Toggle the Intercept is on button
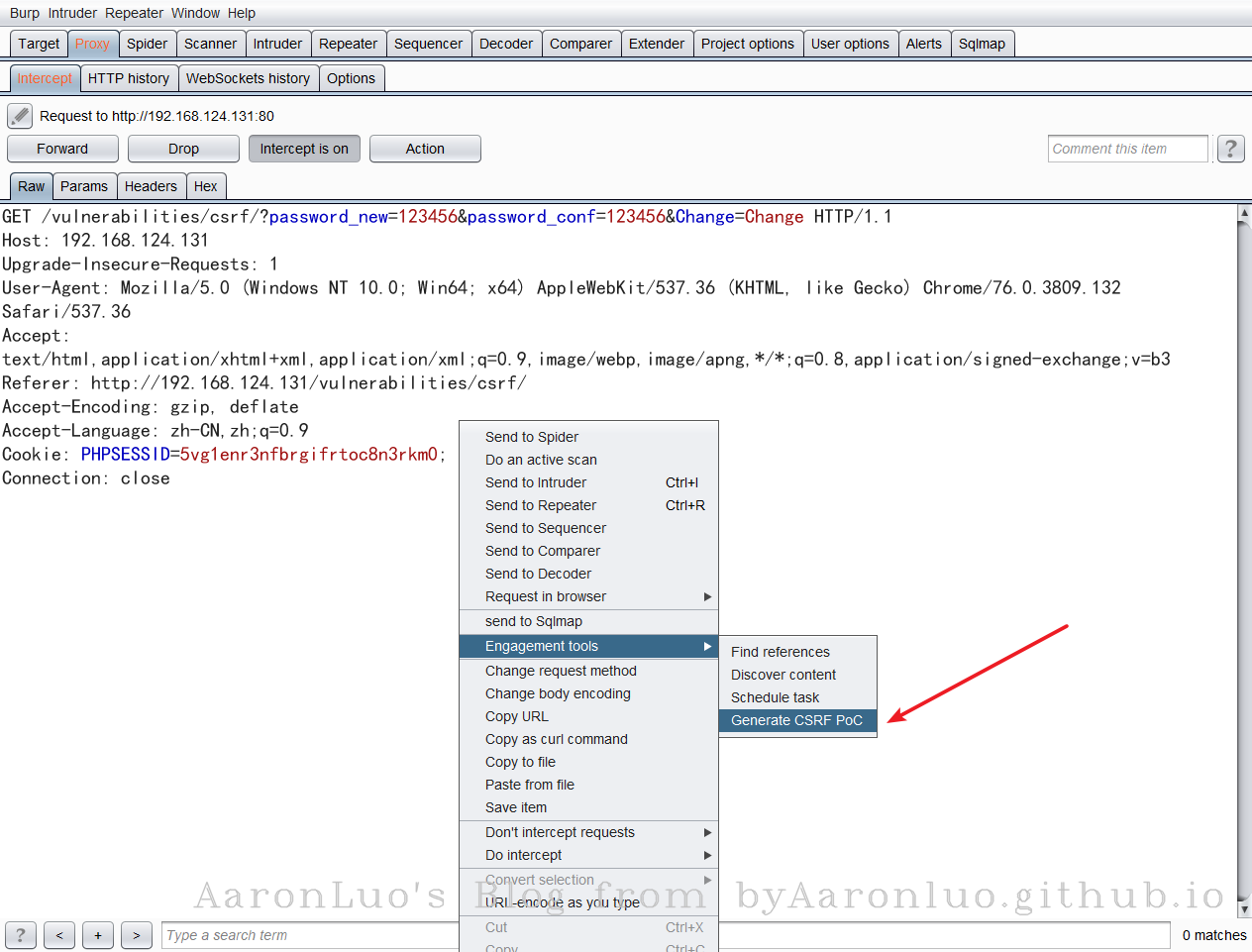1252x952 pixels. pos(304,149)
